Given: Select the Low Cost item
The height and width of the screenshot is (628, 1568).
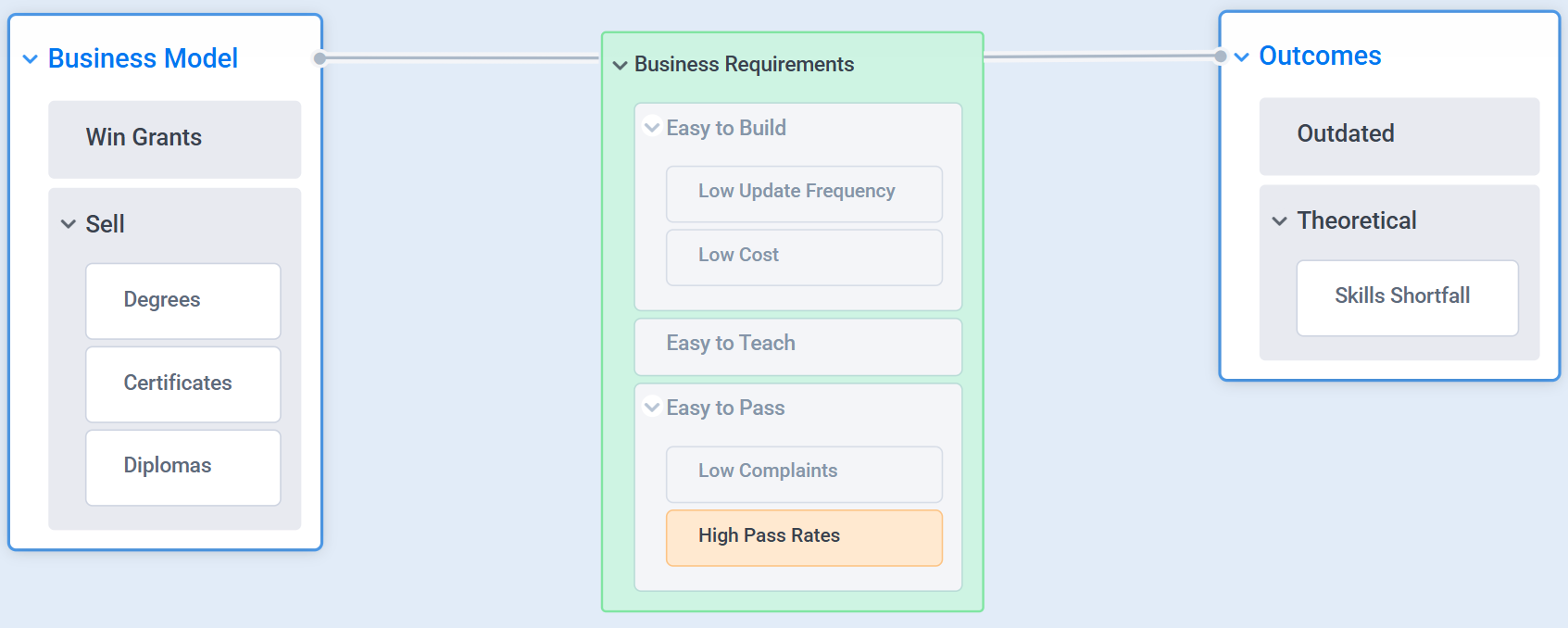Looking at the screenshot, I should click(x=803, y=257).
